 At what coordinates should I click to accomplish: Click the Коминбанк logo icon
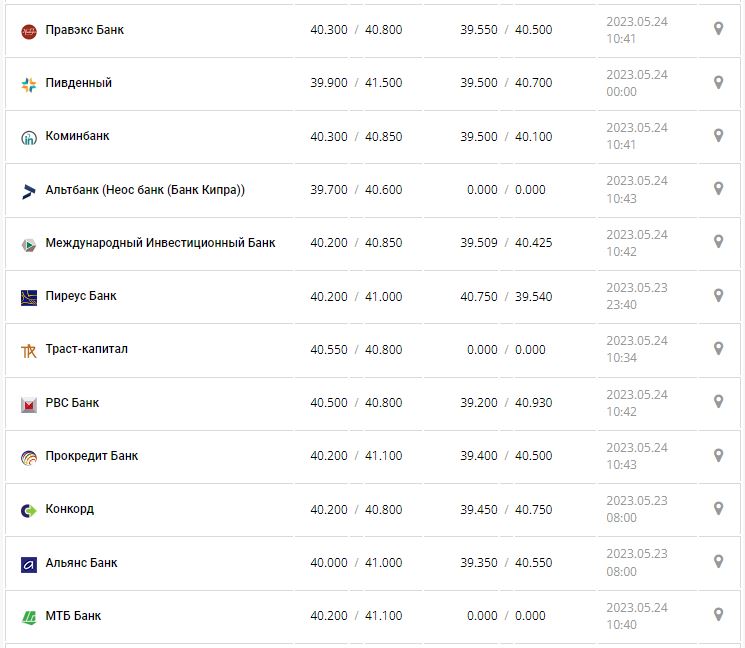pyautogui.click(x=28, y=138)
